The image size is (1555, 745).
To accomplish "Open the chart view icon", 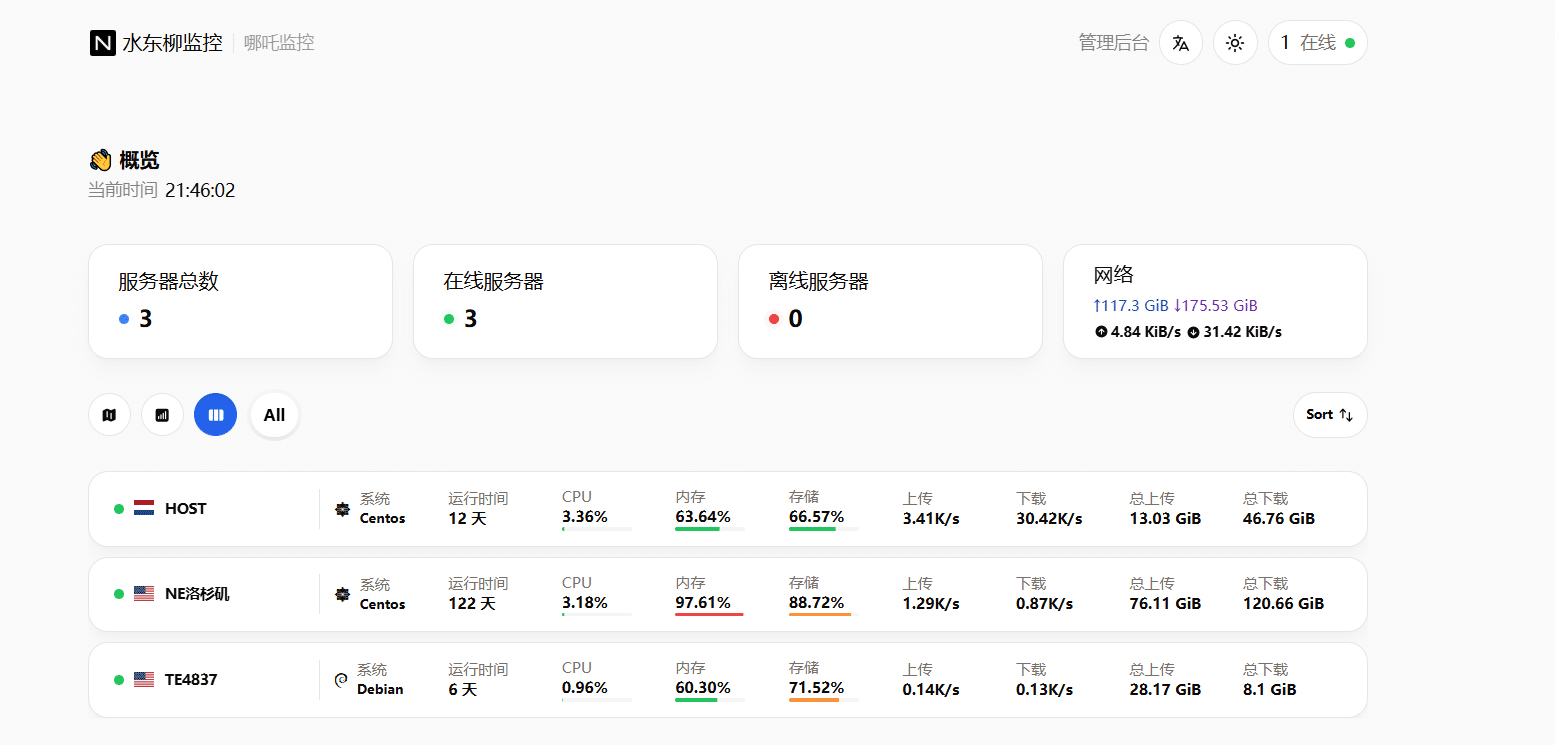I will (x=162, y=414).
